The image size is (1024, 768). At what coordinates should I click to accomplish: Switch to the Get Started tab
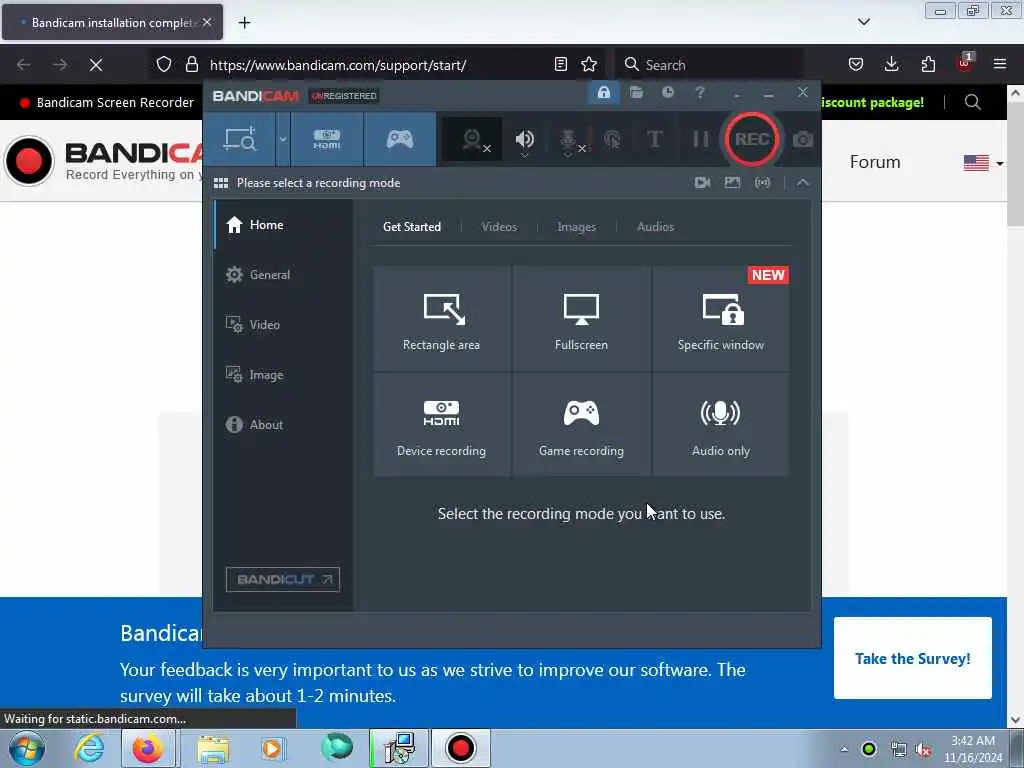[x=411, y=227]
